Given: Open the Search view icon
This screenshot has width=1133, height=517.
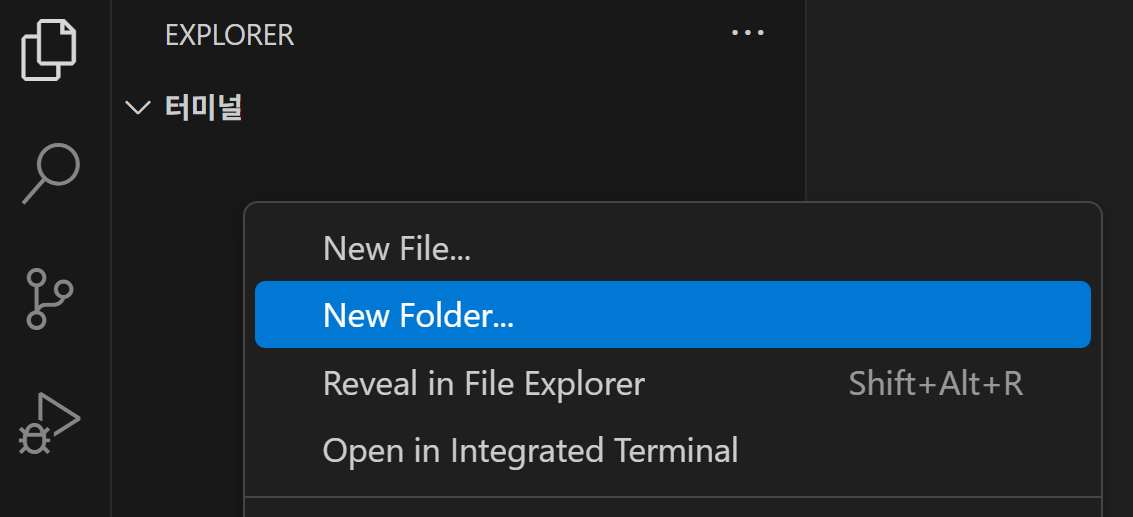Looking at the screenshot, I should click(x=50, y=173).
